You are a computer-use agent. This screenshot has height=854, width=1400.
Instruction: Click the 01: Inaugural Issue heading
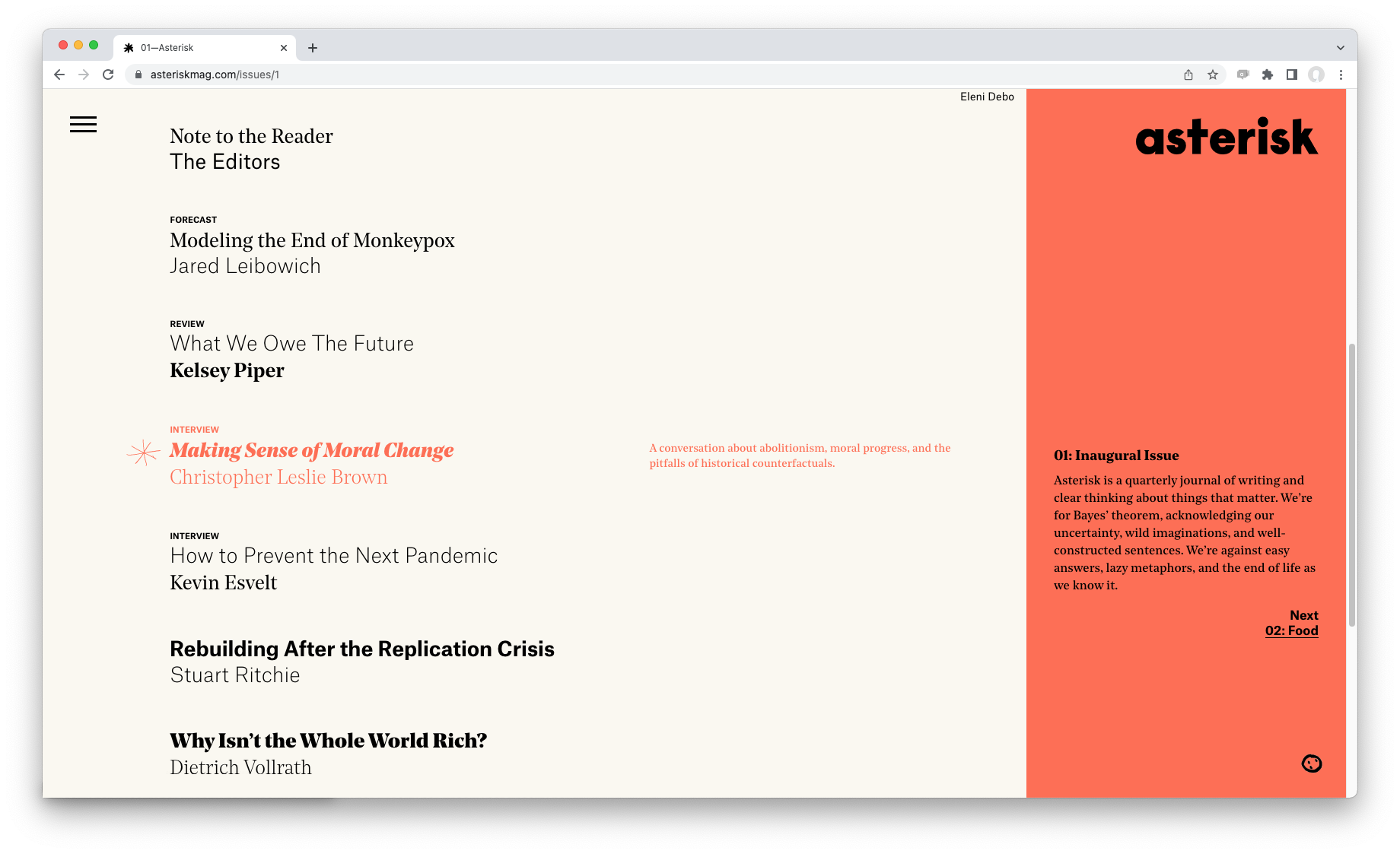tap(1116, 456)
